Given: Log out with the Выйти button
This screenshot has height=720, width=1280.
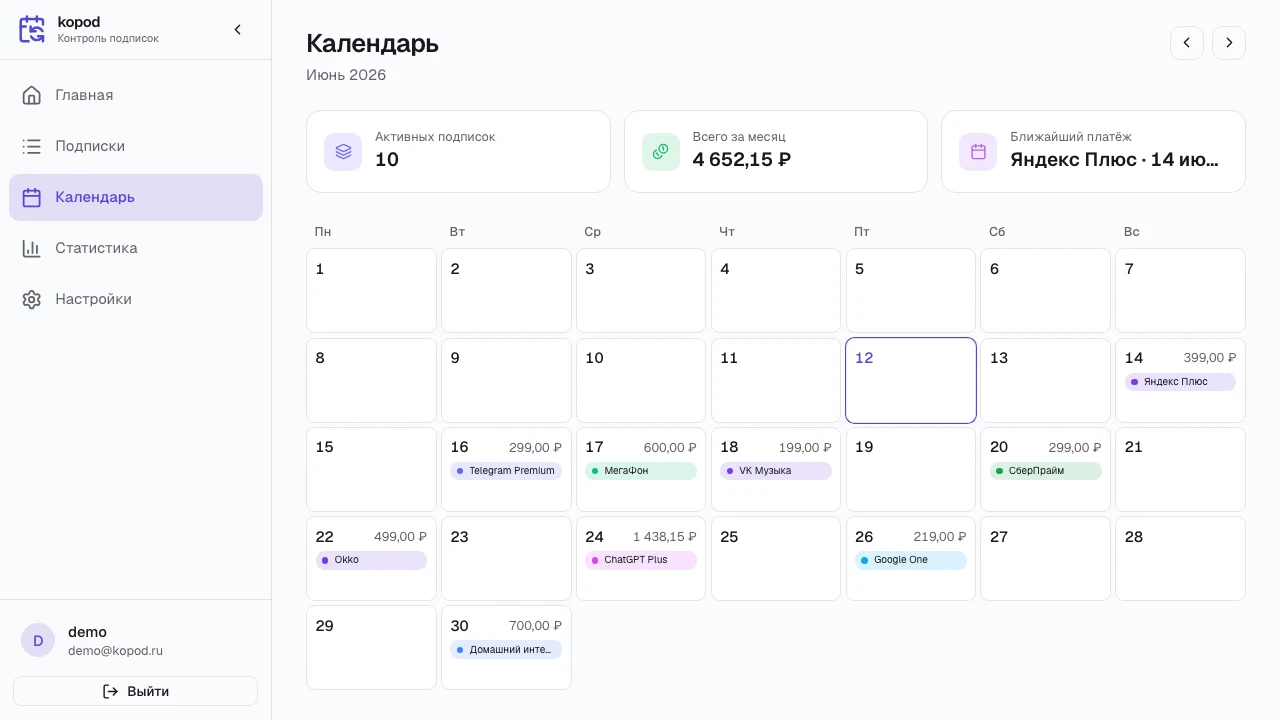Looking at the screenshot, I should click(x=135, y=691).
